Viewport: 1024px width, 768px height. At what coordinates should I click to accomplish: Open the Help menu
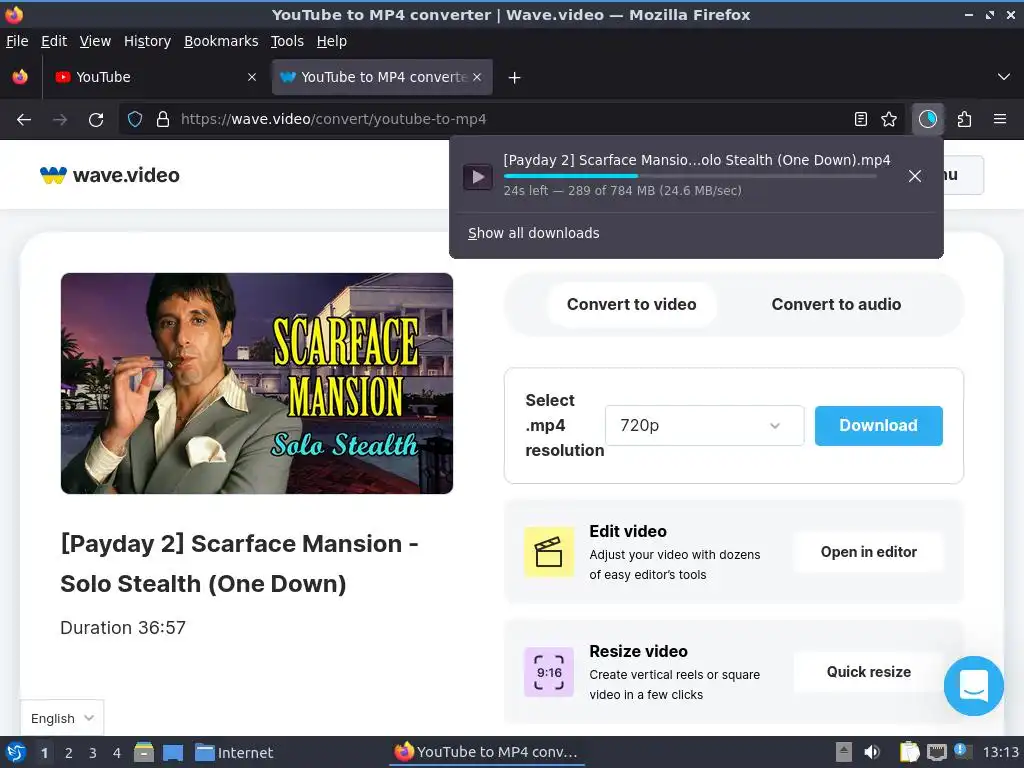click(x=331, y=41)
